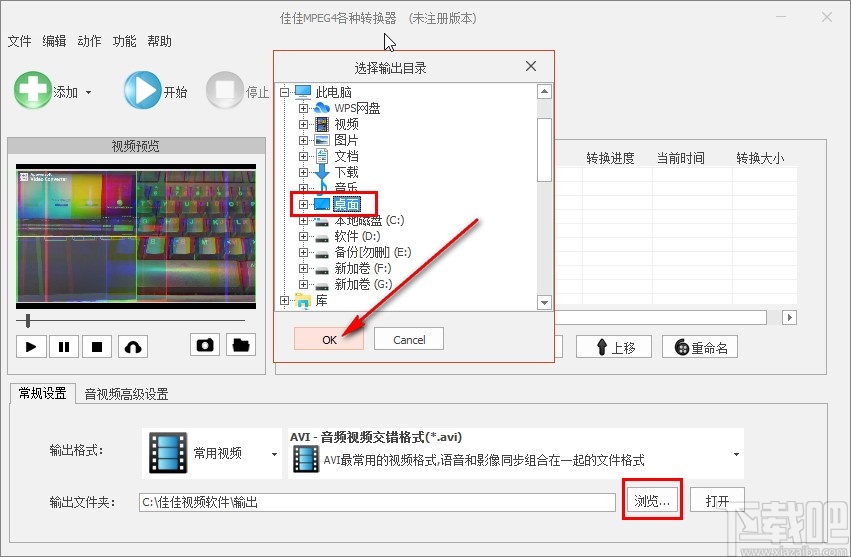Click the blue Start (开始) play icon
The image size is (851, 557).
tap(142, 90)
